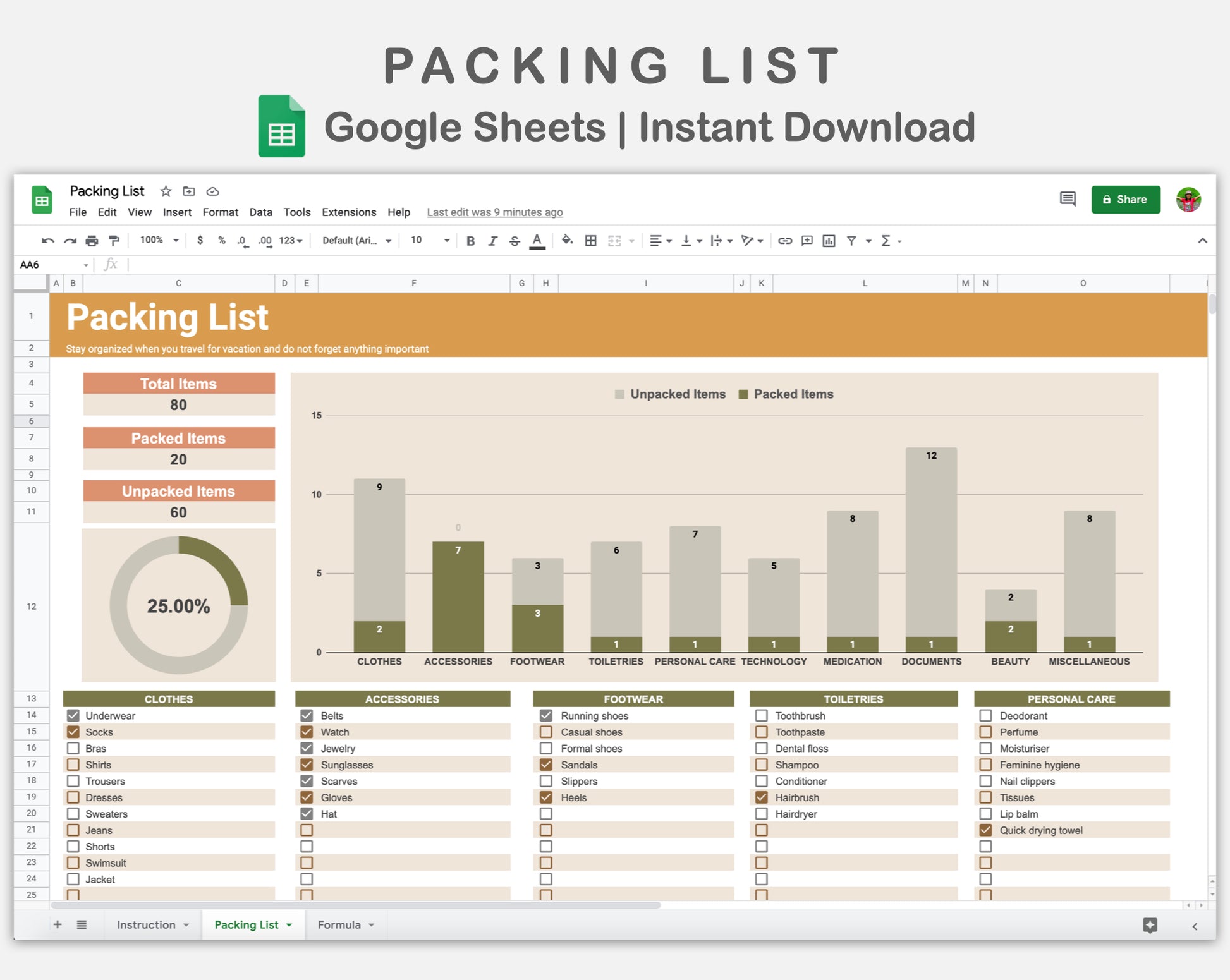1230x980 pixels.
Task: Click the insert chart icon
Action: click(829, 241)
